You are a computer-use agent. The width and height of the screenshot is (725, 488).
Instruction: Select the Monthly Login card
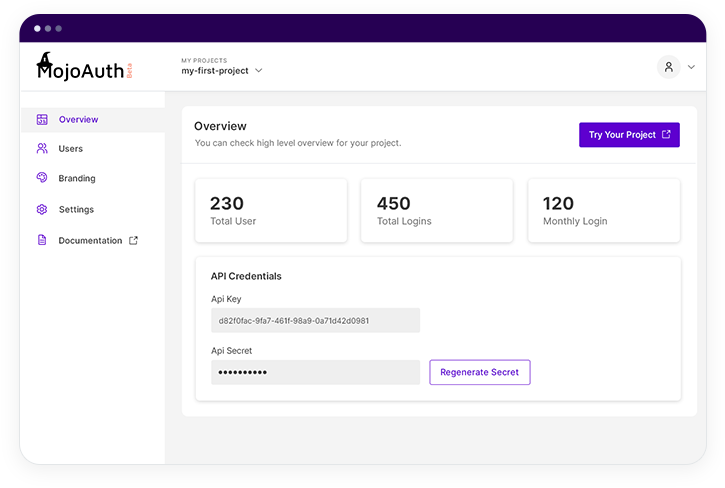click(x=604, y=210)
